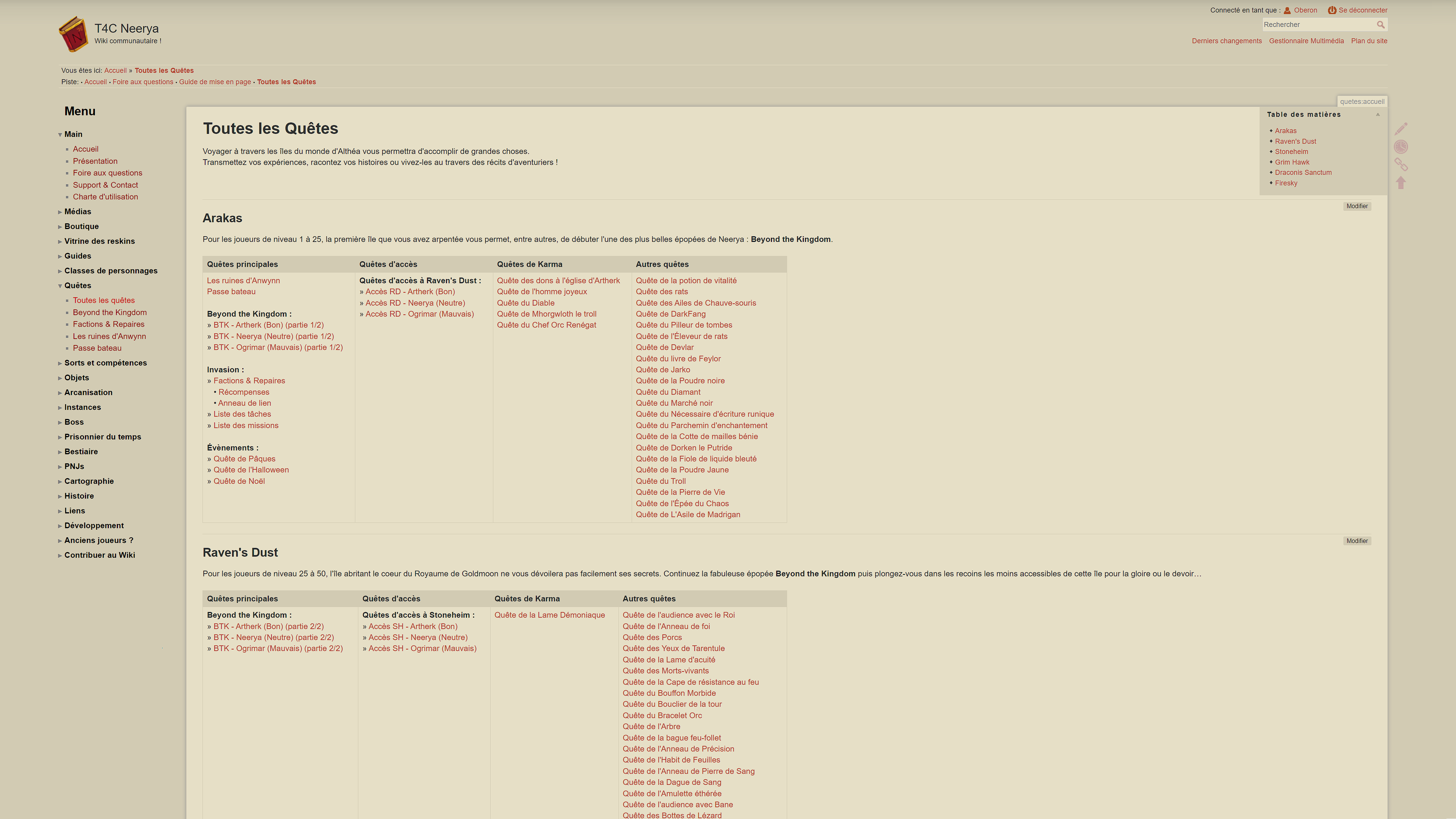Screen dimensions: 1456x819
Task: Open the Quête du Diable link
Action: coord(525,303)
